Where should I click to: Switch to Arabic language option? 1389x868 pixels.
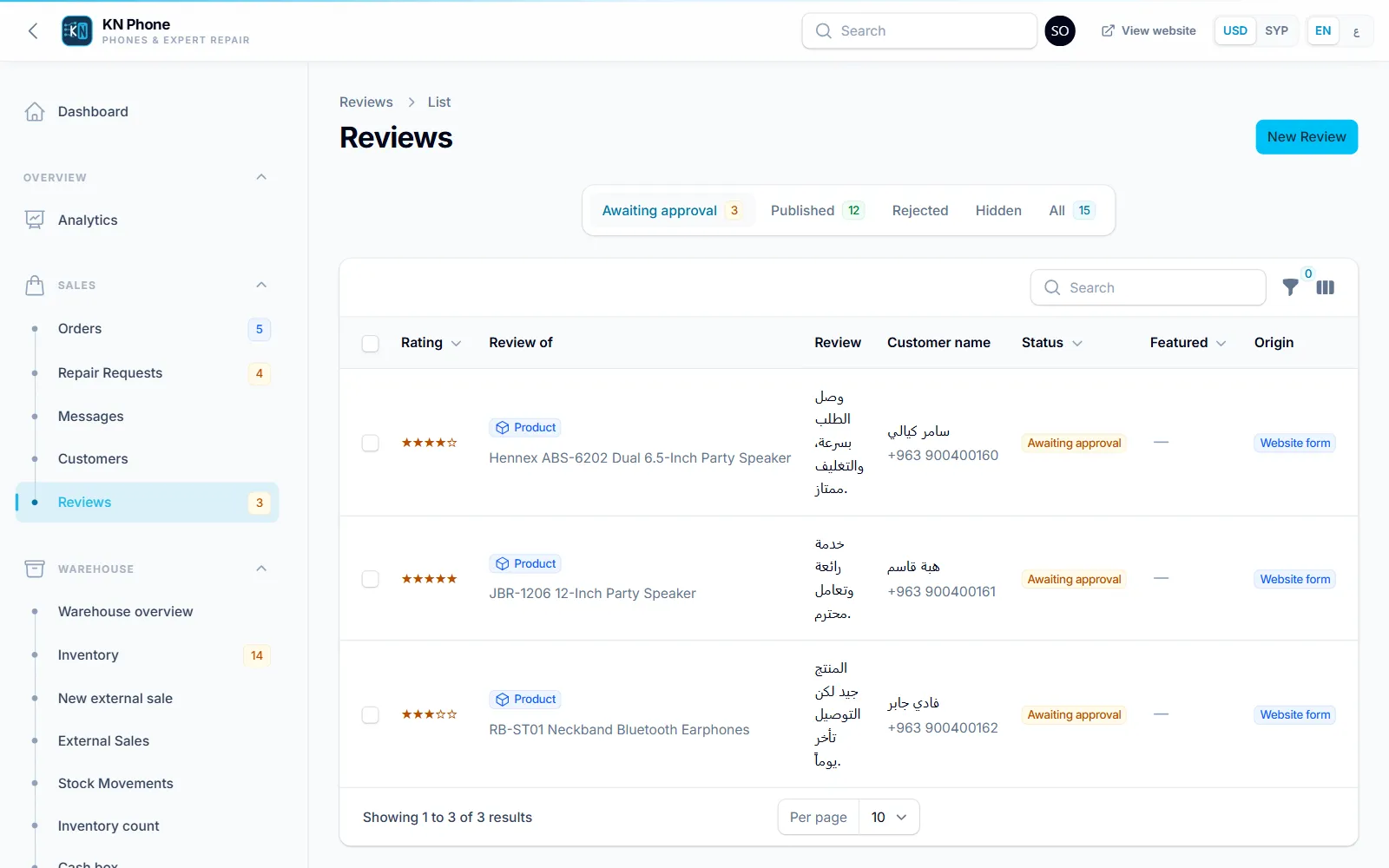tap(1356, 31)
